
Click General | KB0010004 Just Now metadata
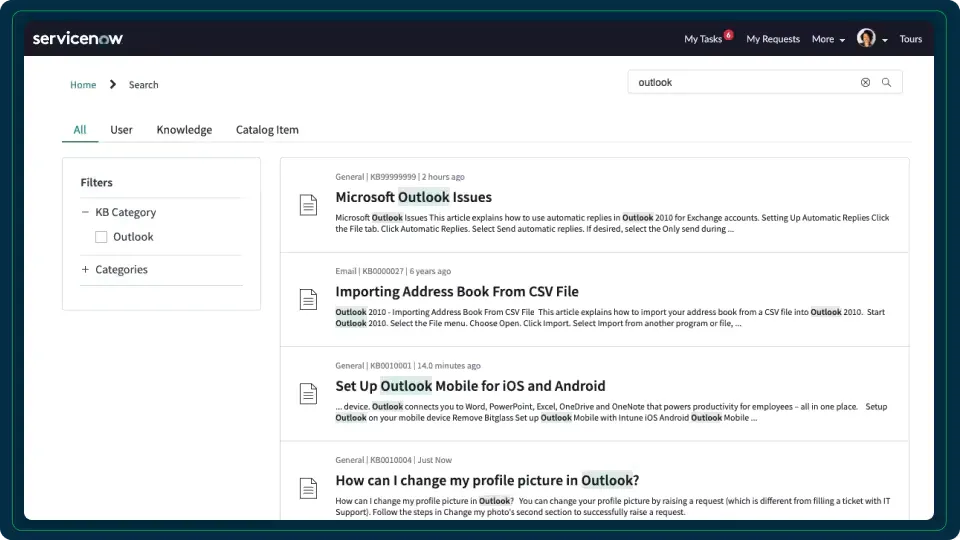(393, 460)
